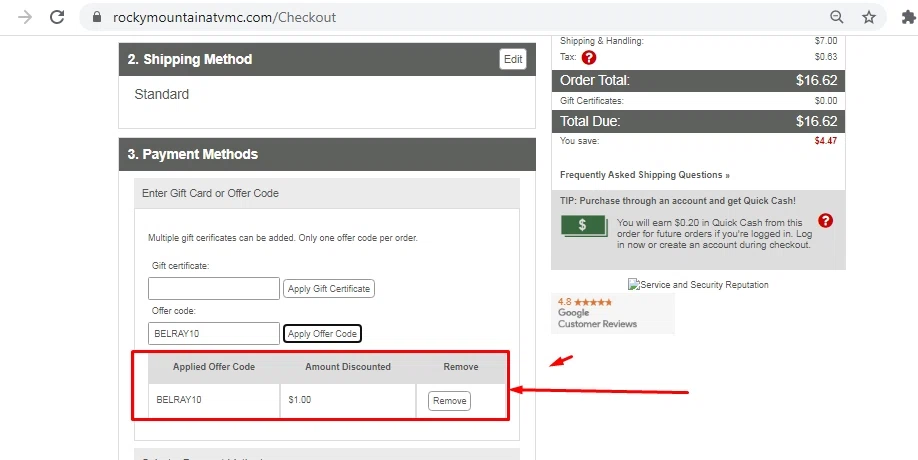Click the Tax help question mark icon

[589, 57]
